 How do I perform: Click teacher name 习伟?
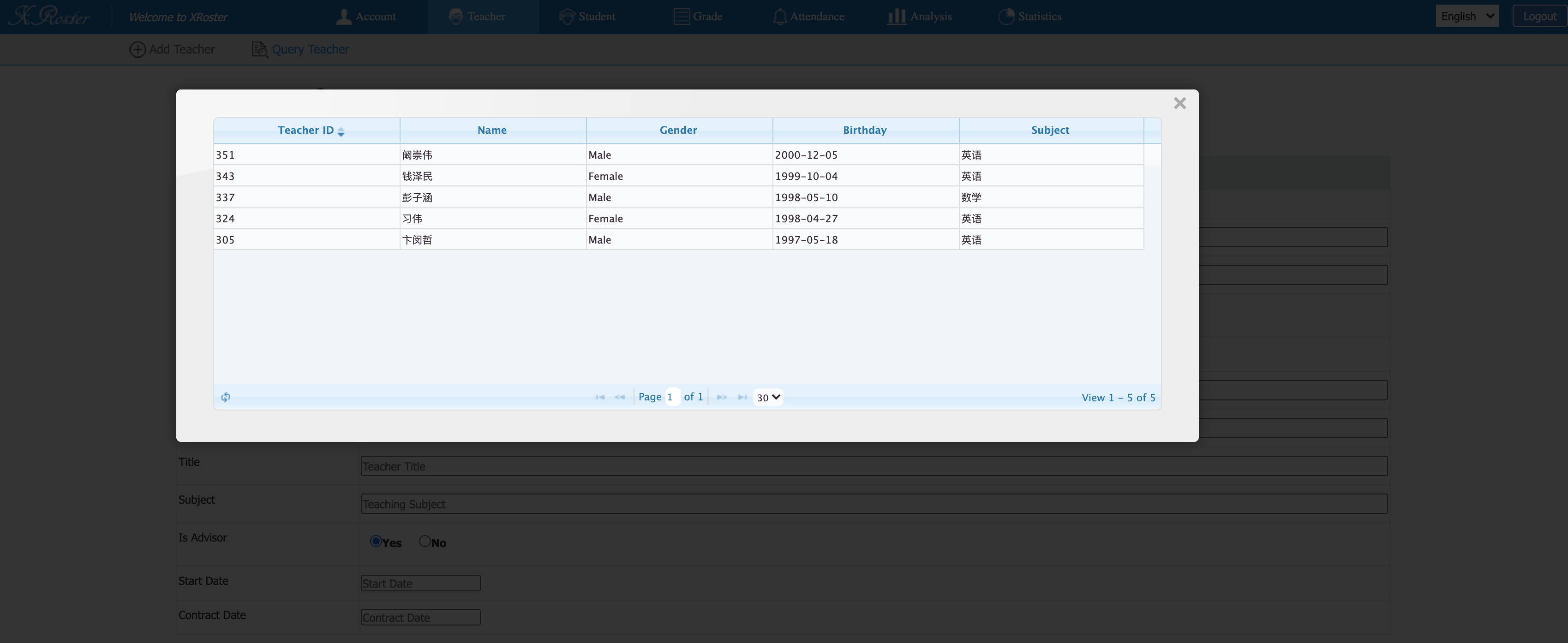(412, 218)
